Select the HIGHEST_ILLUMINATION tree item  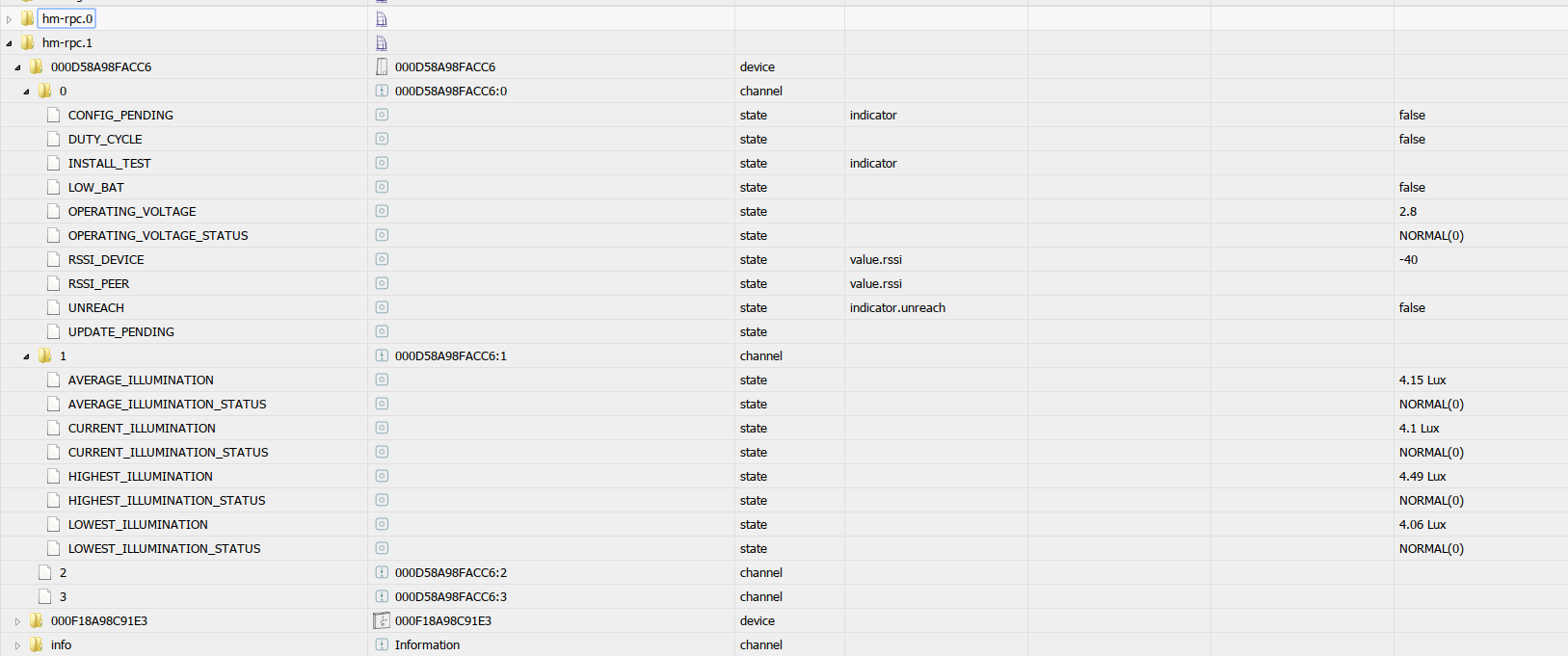141,476
